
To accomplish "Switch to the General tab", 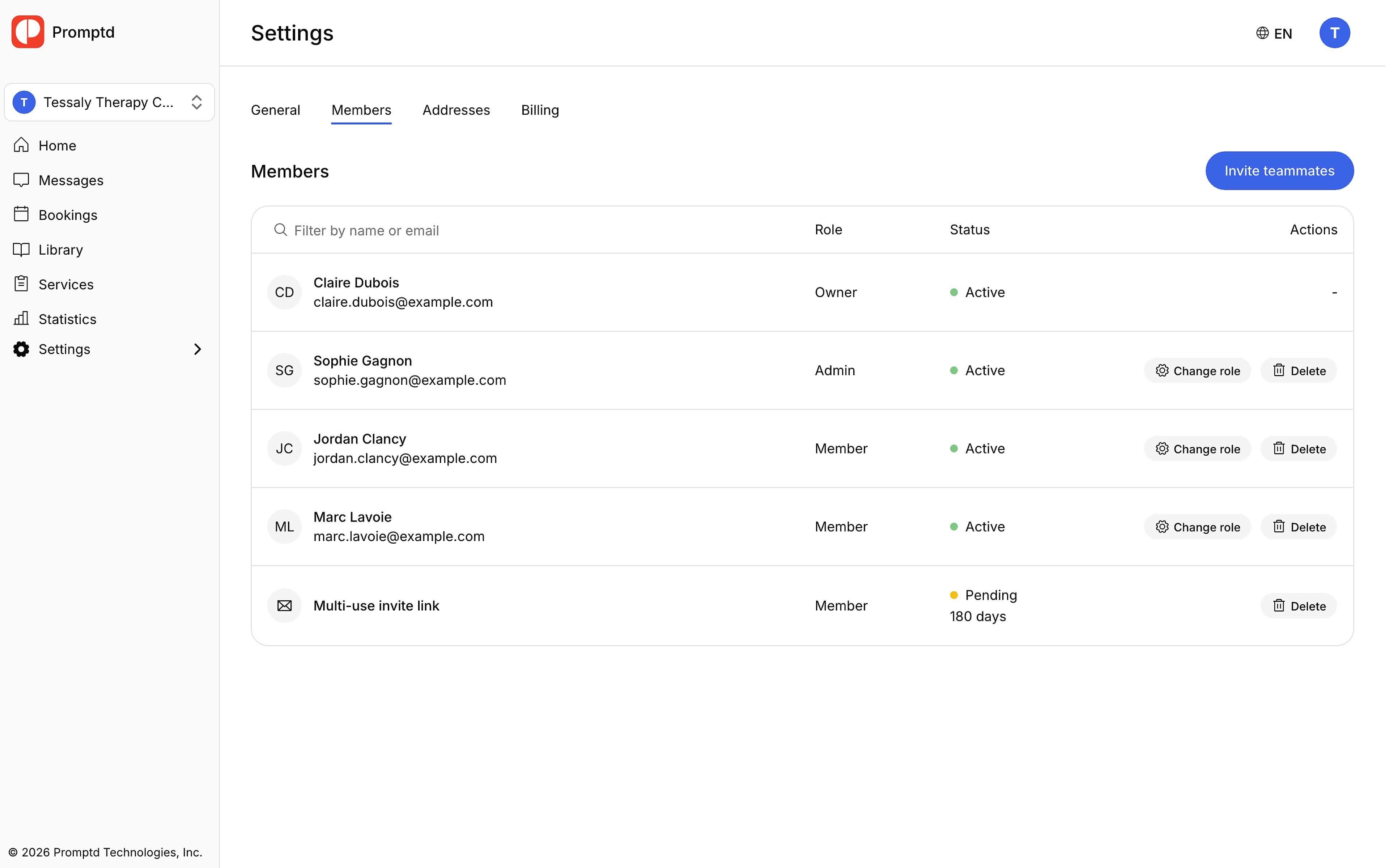I will (276, 110).
